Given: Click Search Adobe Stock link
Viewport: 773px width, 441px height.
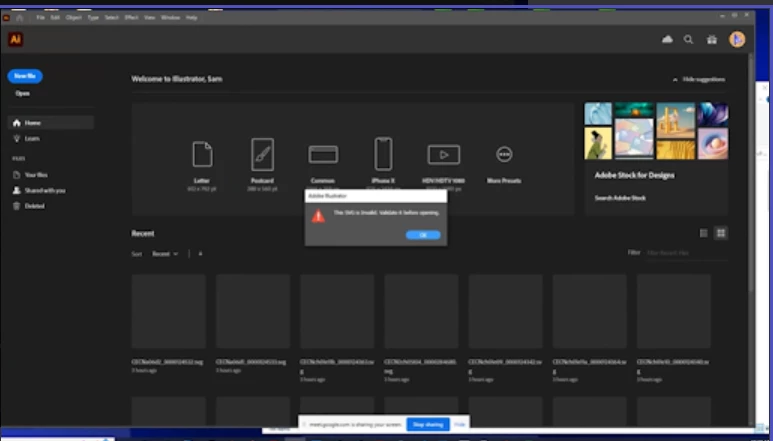Looking at the screenshot, I should 620,198.
